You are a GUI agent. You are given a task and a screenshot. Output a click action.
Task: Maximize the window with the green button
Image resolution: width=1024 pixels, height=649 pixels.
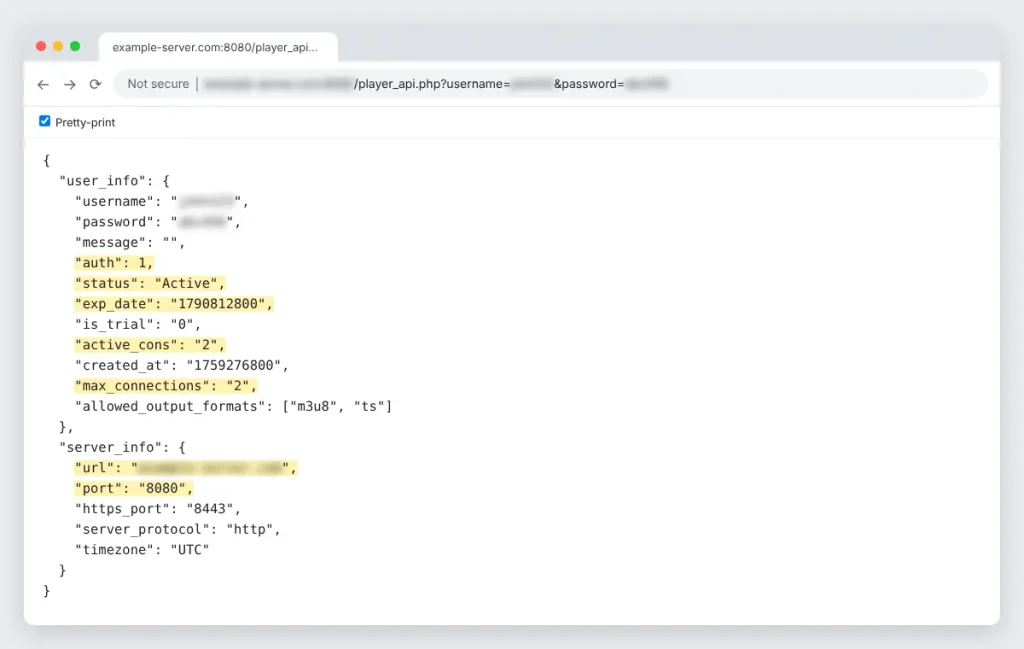[x=75, y=46]
